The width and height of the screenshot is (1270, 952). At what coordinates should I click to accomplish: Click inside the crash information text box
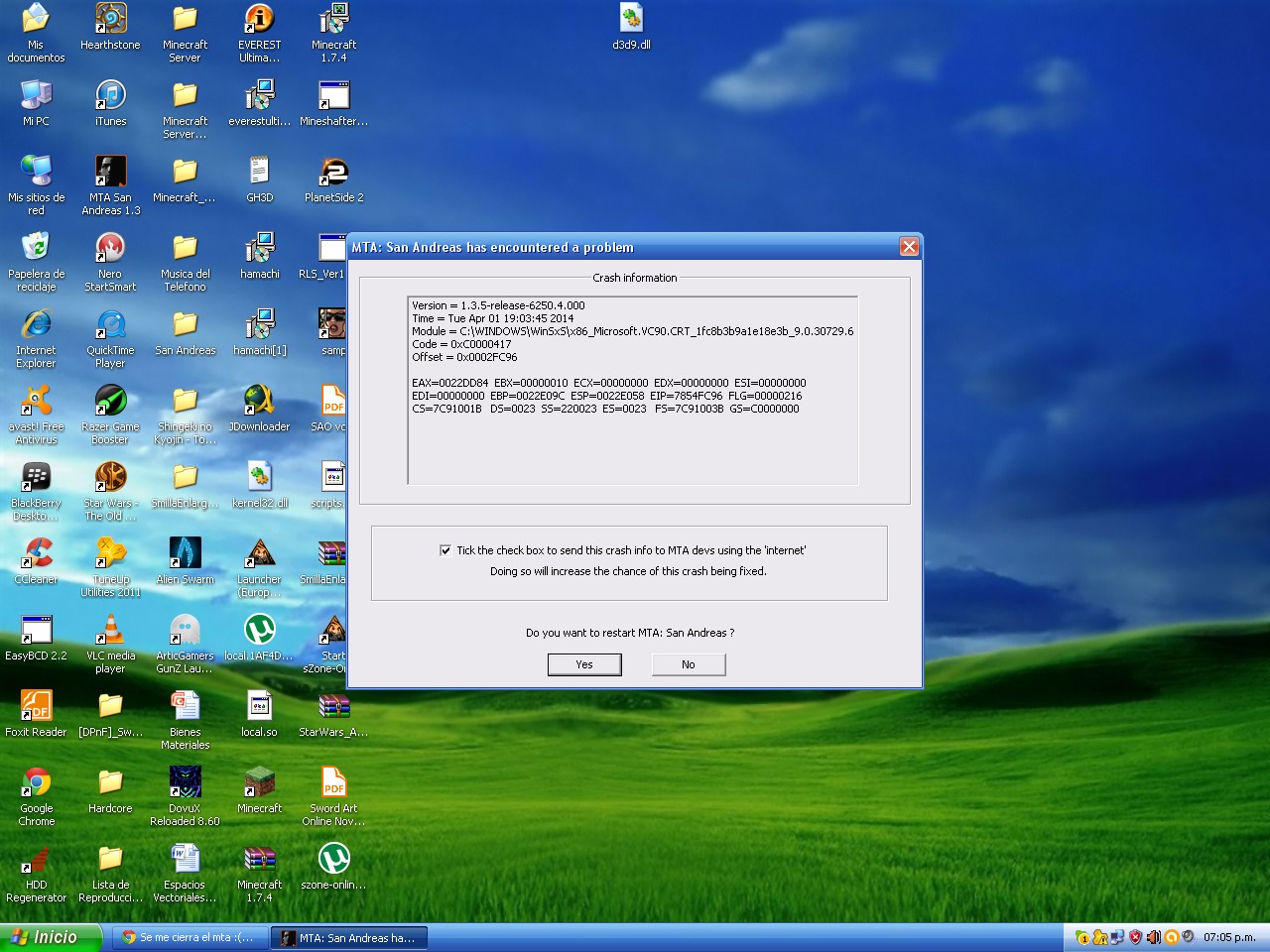coord(632,390)
